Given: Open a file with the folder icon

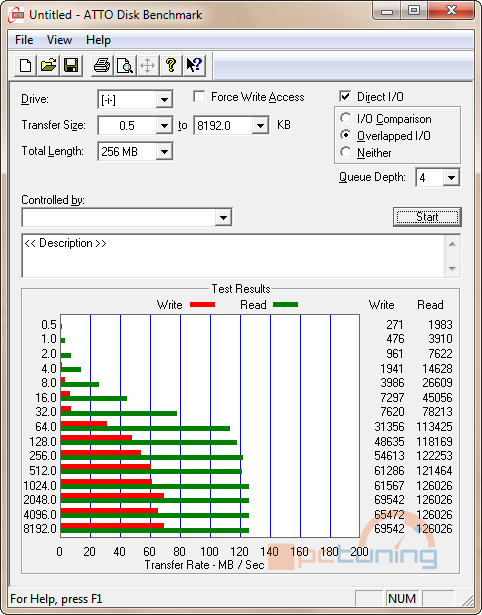Looking at the screenshot, I should pos(48,65).
